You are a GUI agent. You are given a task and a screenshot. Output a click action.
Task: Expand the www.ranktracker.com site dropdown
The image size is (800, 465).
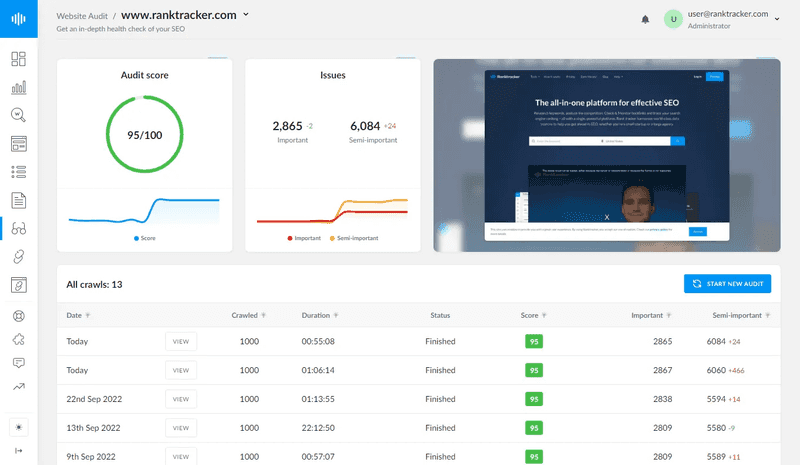(x=246, y=15)
